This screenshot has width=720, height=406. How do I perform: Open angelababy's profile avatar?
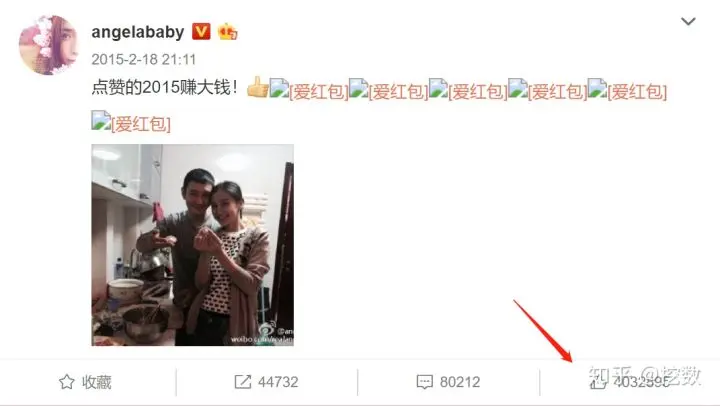48,45
